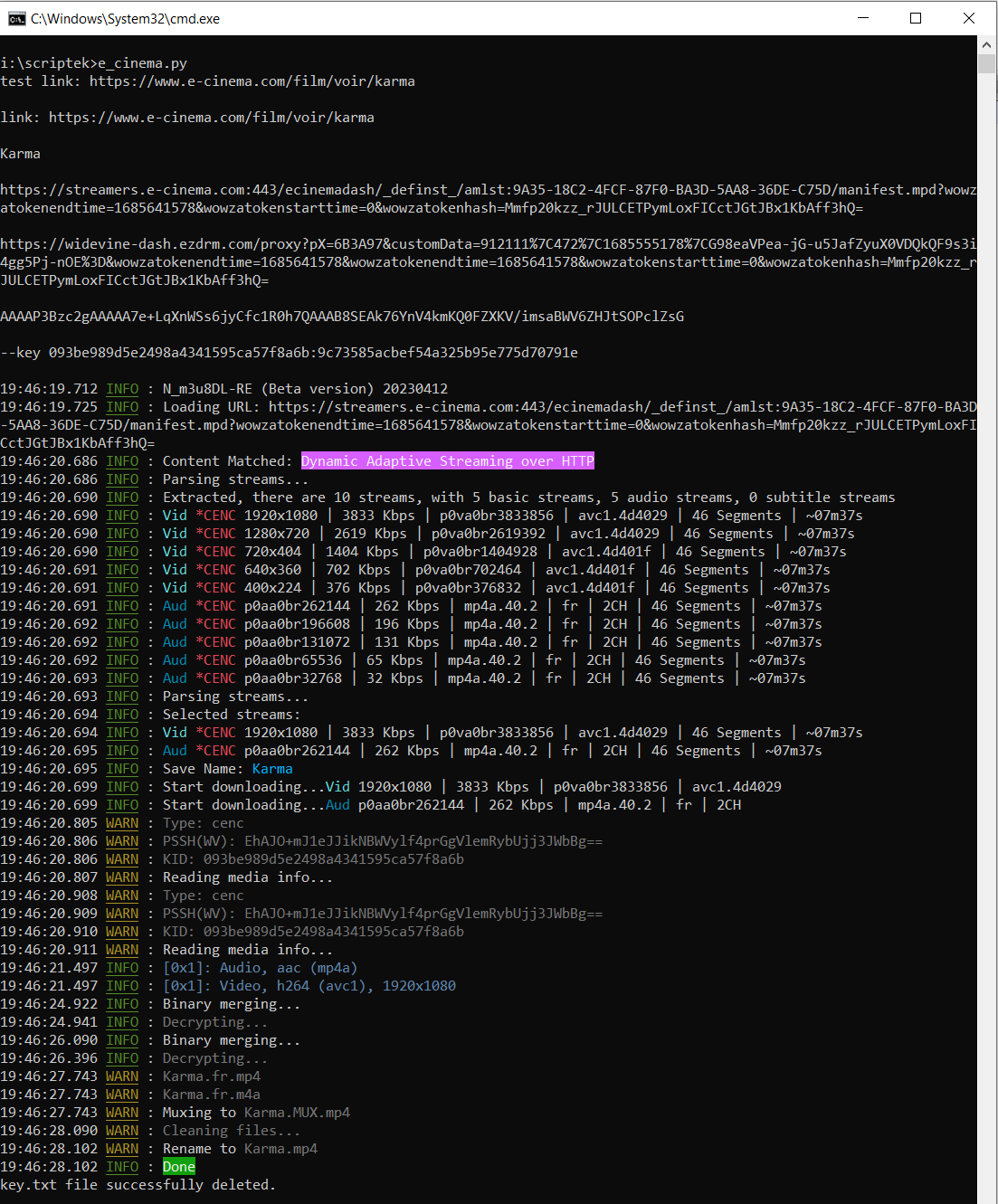Click 'Start downloading...Aud p0aa0br262144' line

(371, 805)
